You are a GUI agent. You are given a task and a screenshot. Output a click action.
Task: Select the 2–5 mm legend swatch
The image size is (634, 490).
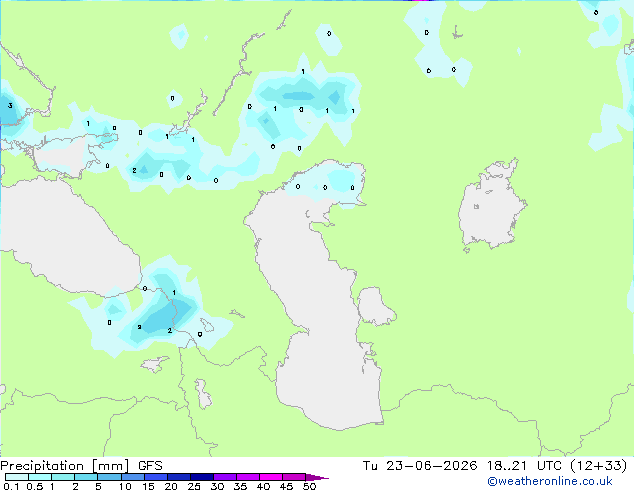pos(86,477)
